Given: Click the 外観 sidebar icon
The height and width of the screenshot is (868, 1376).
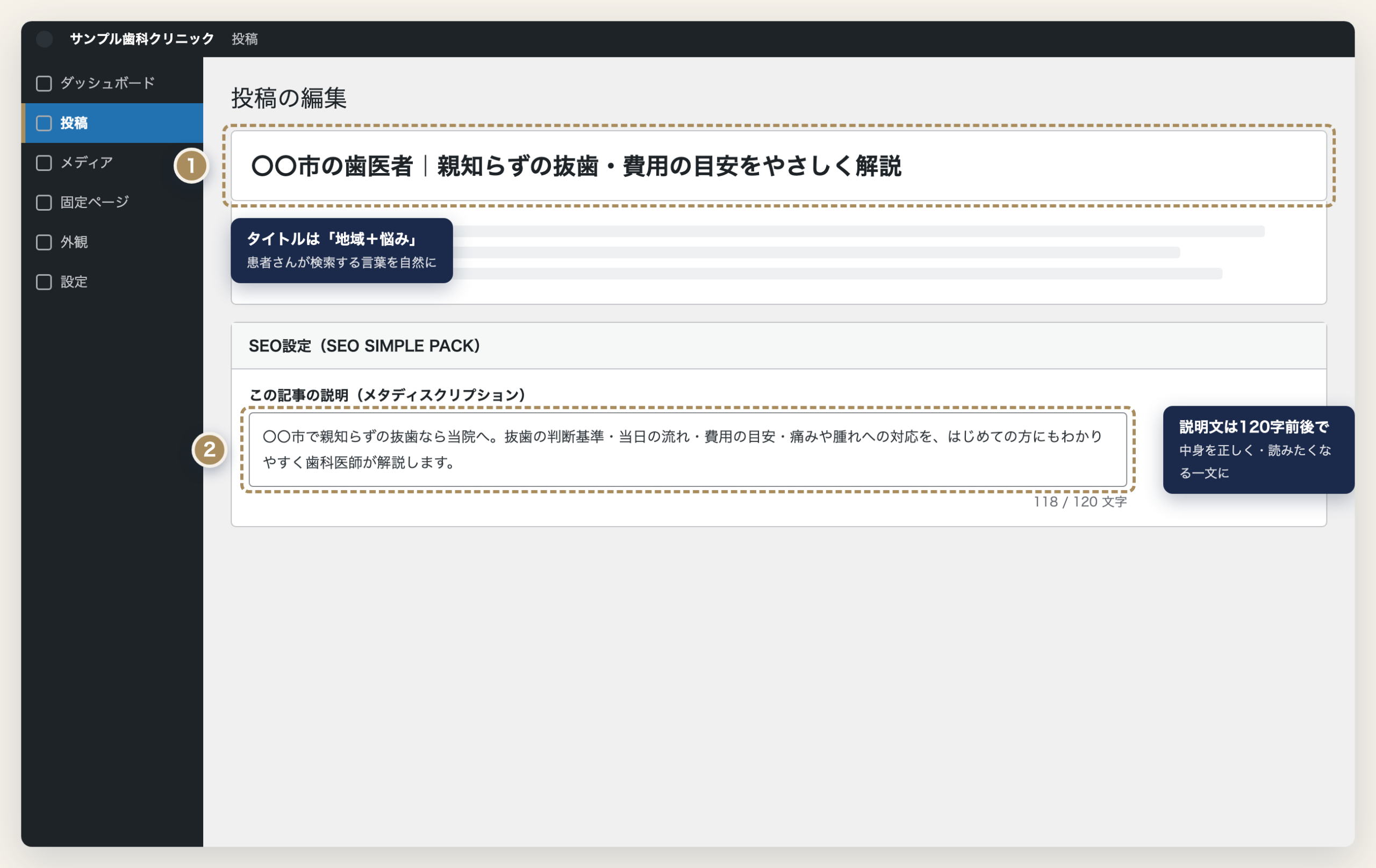Looking at the screenshot, I should (x=44, y=242).
